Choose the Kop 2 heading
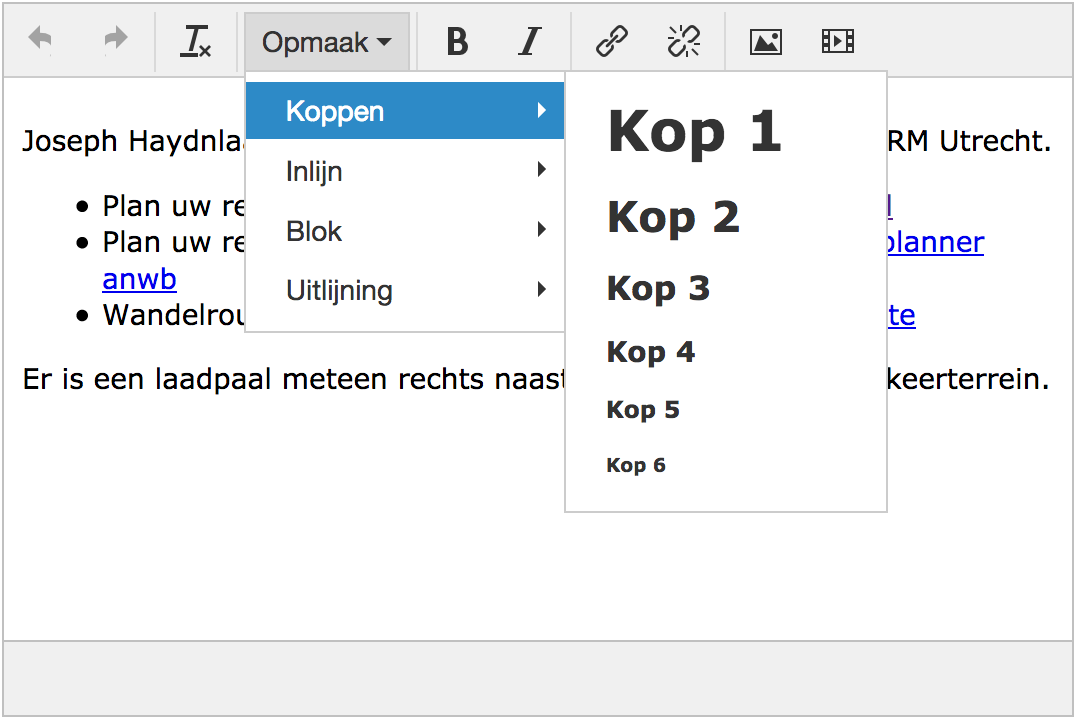Screen dimensions: 1080x722 pyautogui.click(x=673, y=217)
